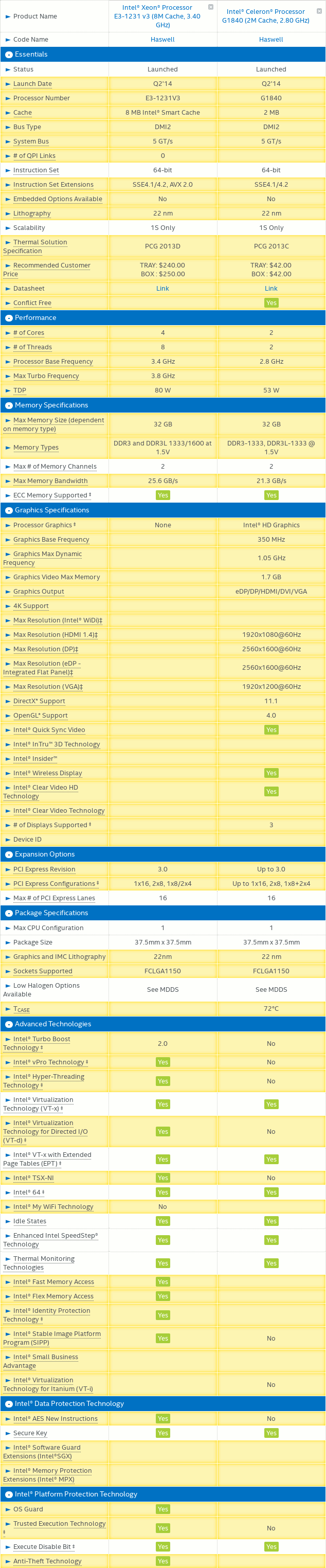The width and height of the screenshot is (326, 1568).
Task: Open the Haswell link under the Xeon column
Action: 162,40
